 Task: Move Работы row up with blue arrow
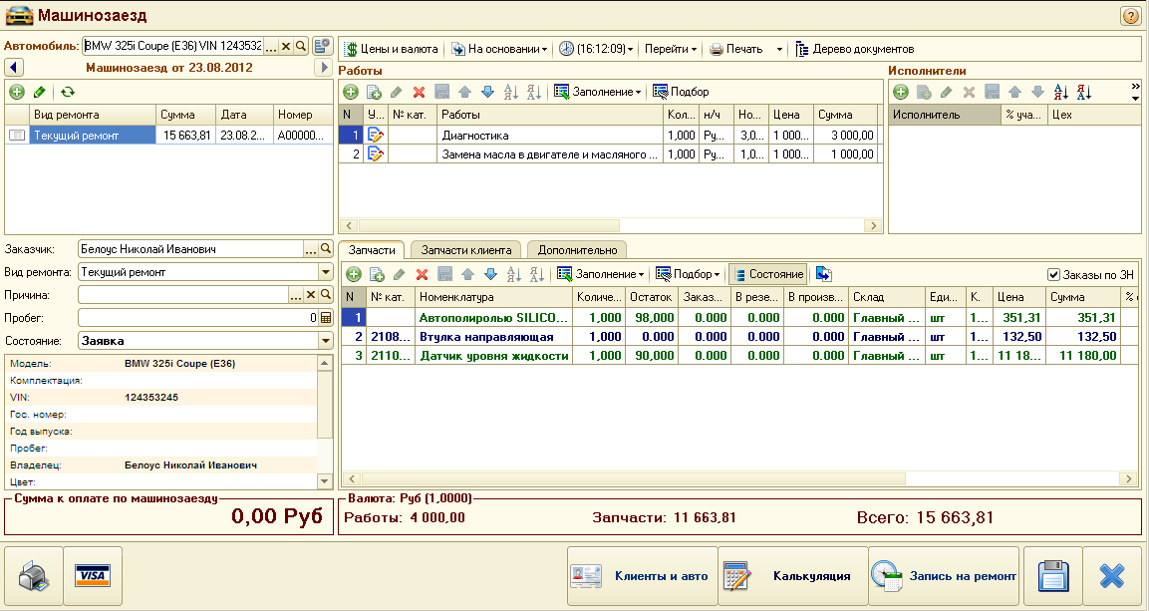tap(465, 92)
